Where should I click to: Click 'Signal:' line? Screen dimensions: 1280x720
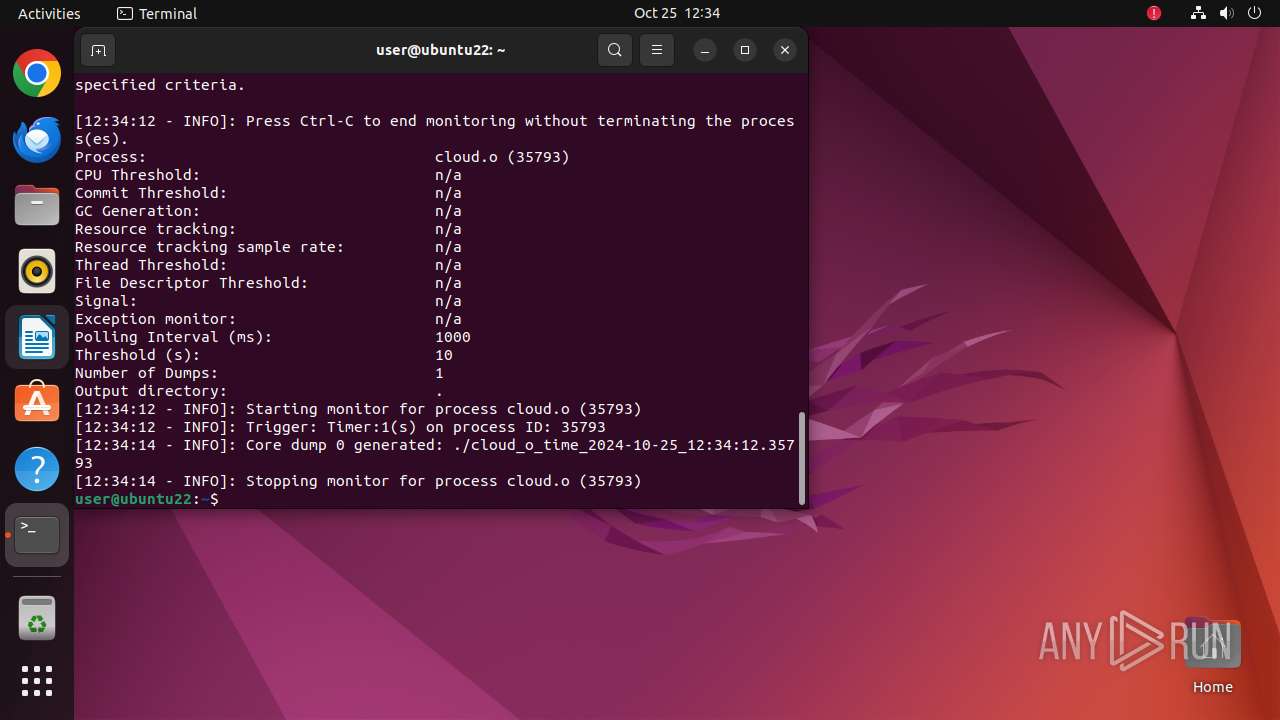[x=268, y=301]
